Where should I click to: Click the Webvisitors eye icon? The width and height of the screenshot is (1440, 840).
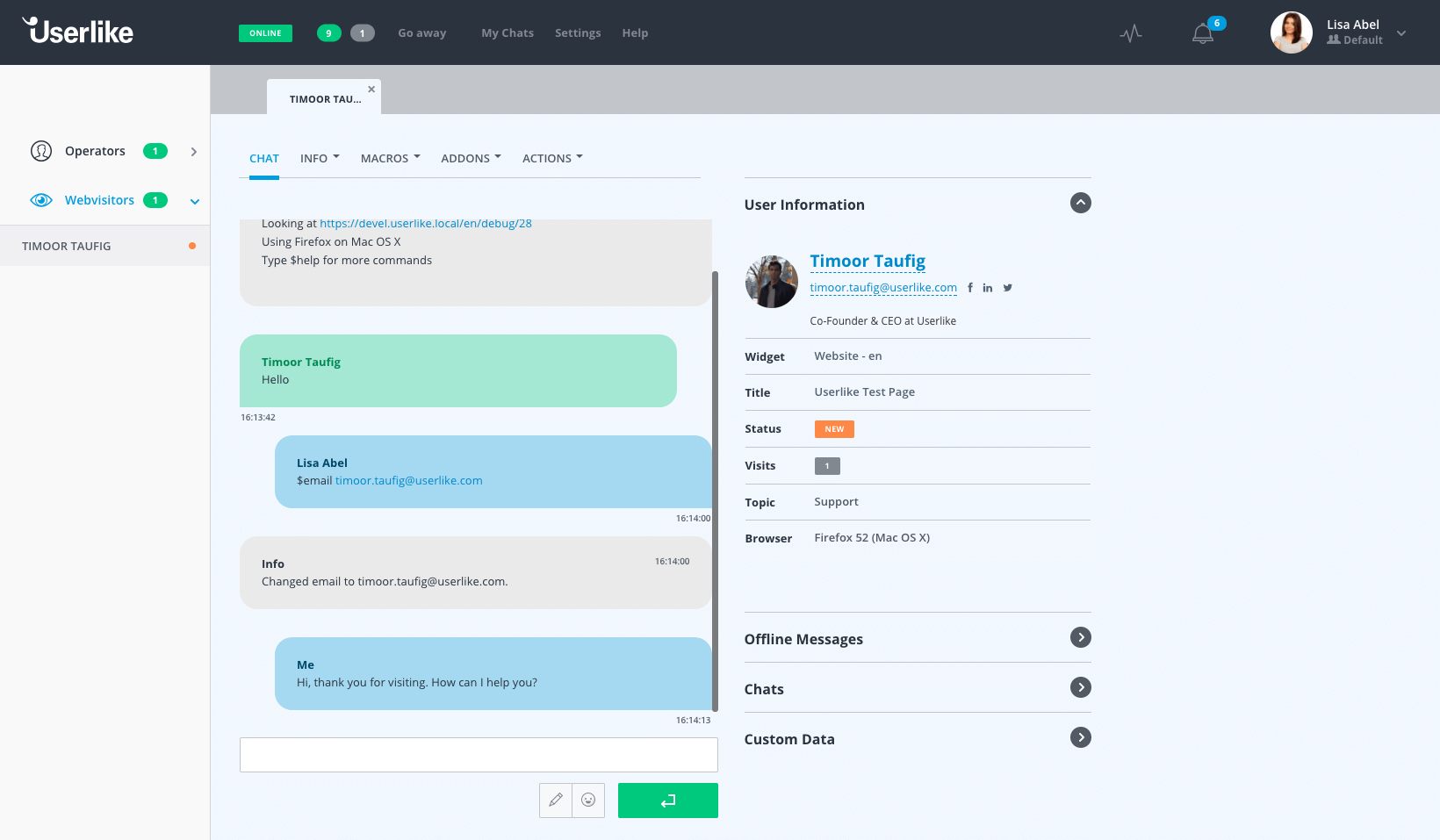(x=41, y=200)
